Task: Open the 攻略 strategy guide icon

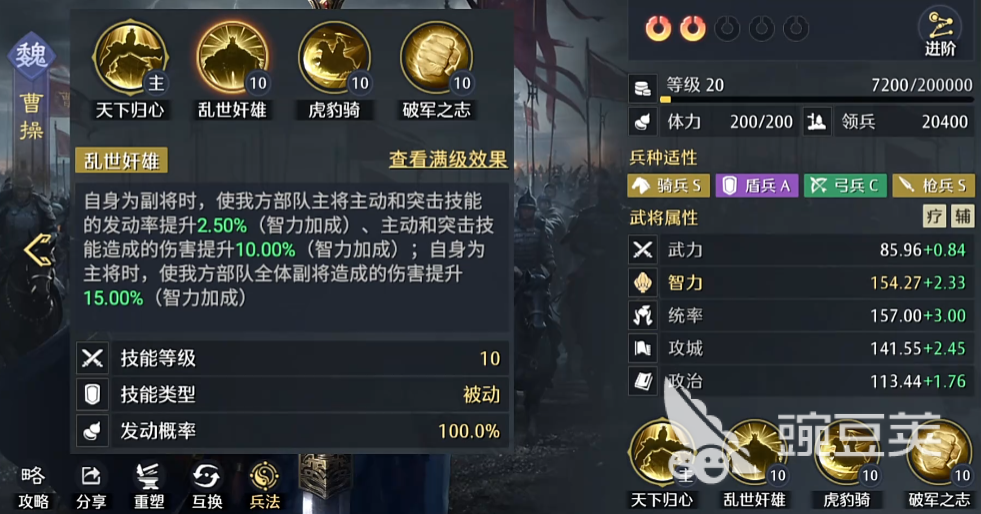Action: [x=33, y=488]
